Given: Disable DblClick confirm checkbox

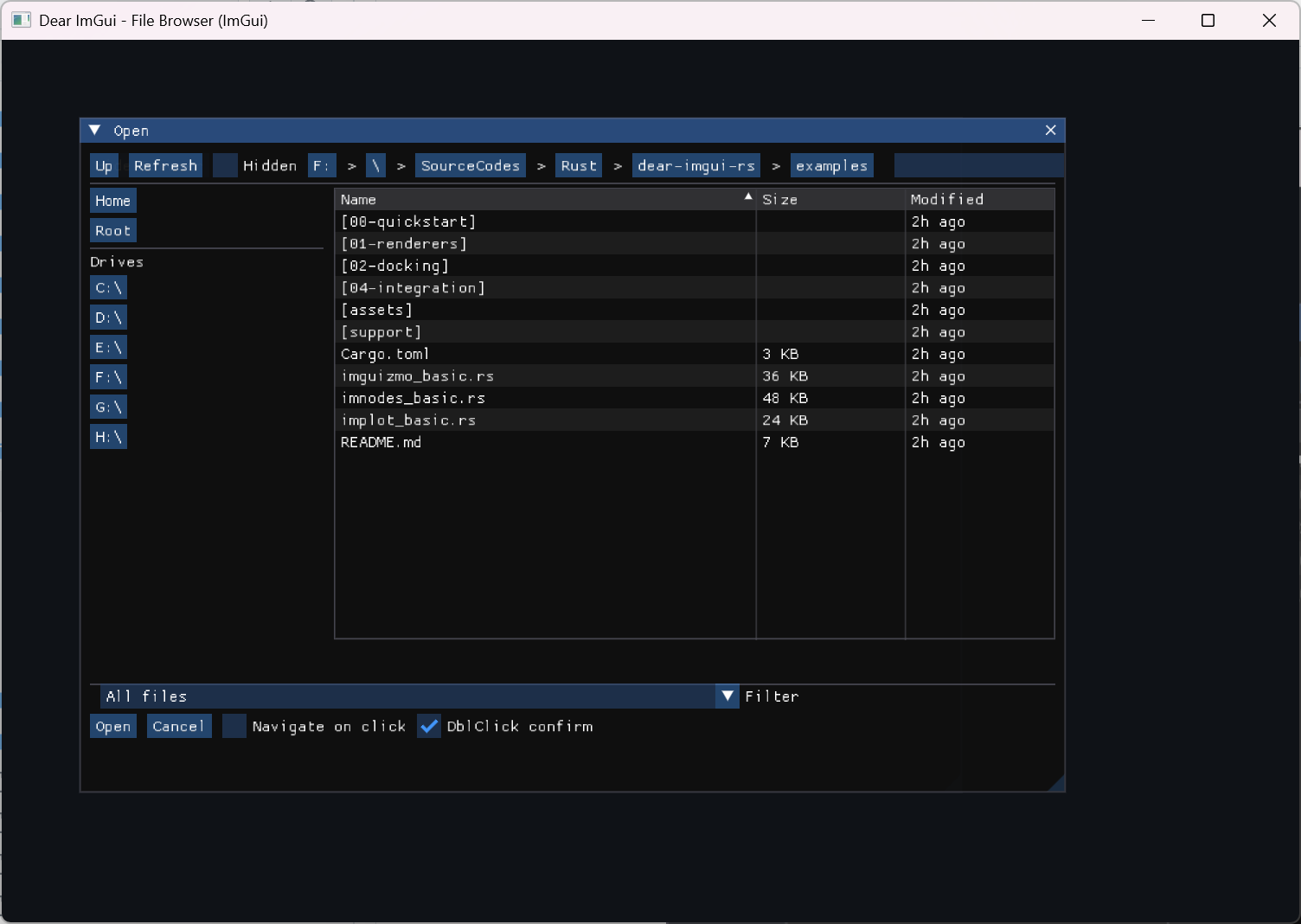Looking at the screenshot, I should click(429, 727).
